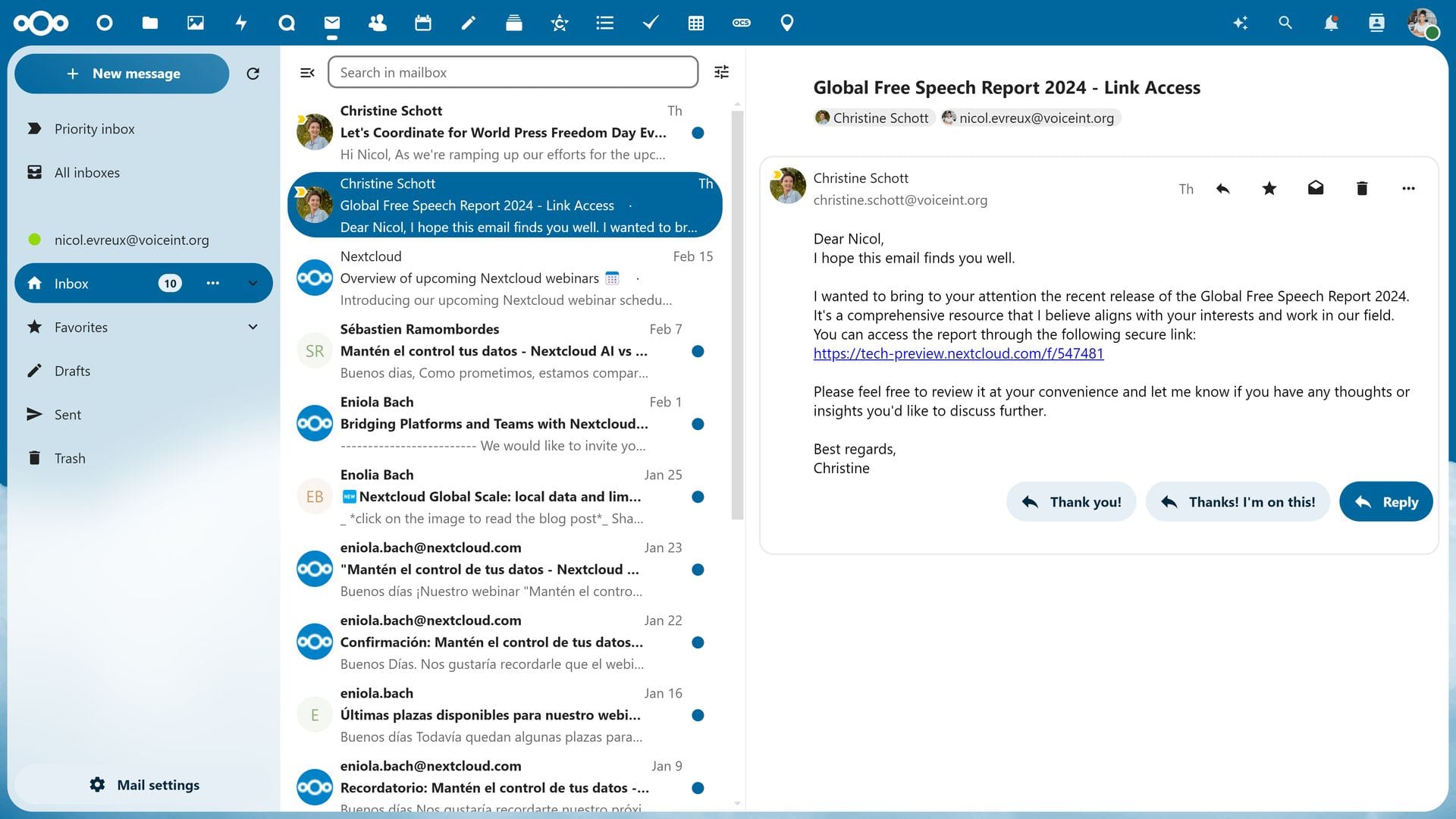Expand the Inbox folder chevron
The height and width of the screenshot is (819, 1456).
tap(253, 284)
